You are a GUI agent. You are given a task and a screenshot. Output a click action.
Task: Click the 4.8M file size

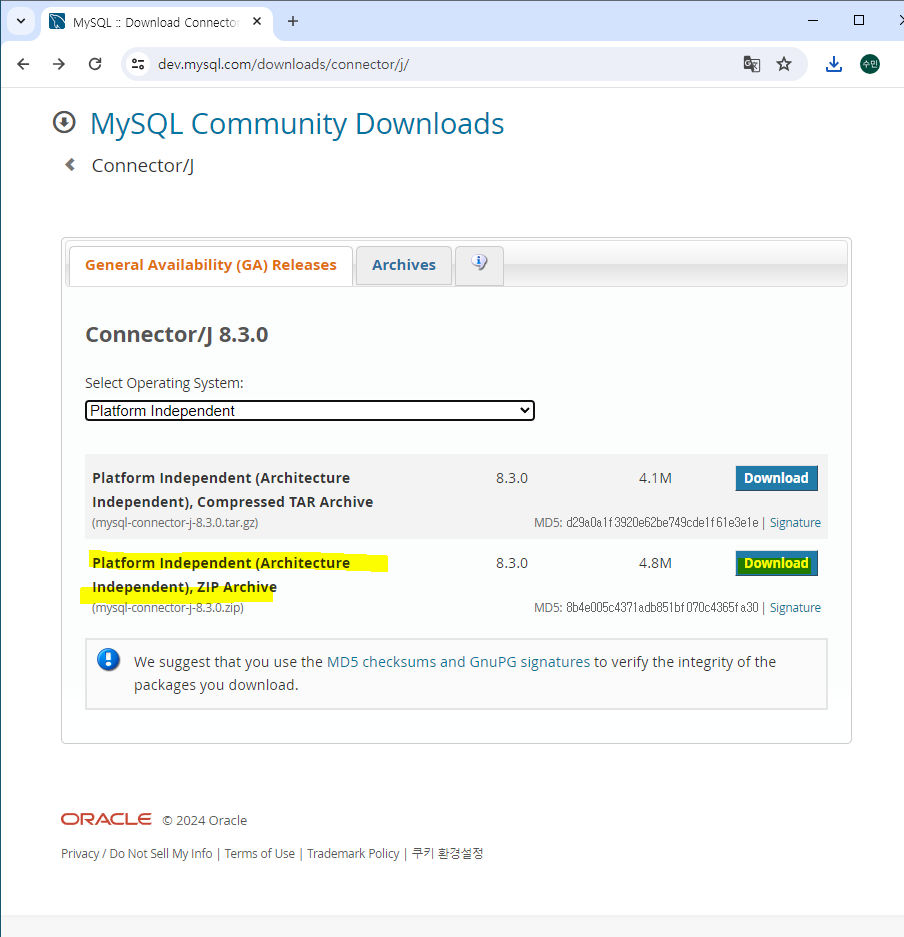coord(655,563)
